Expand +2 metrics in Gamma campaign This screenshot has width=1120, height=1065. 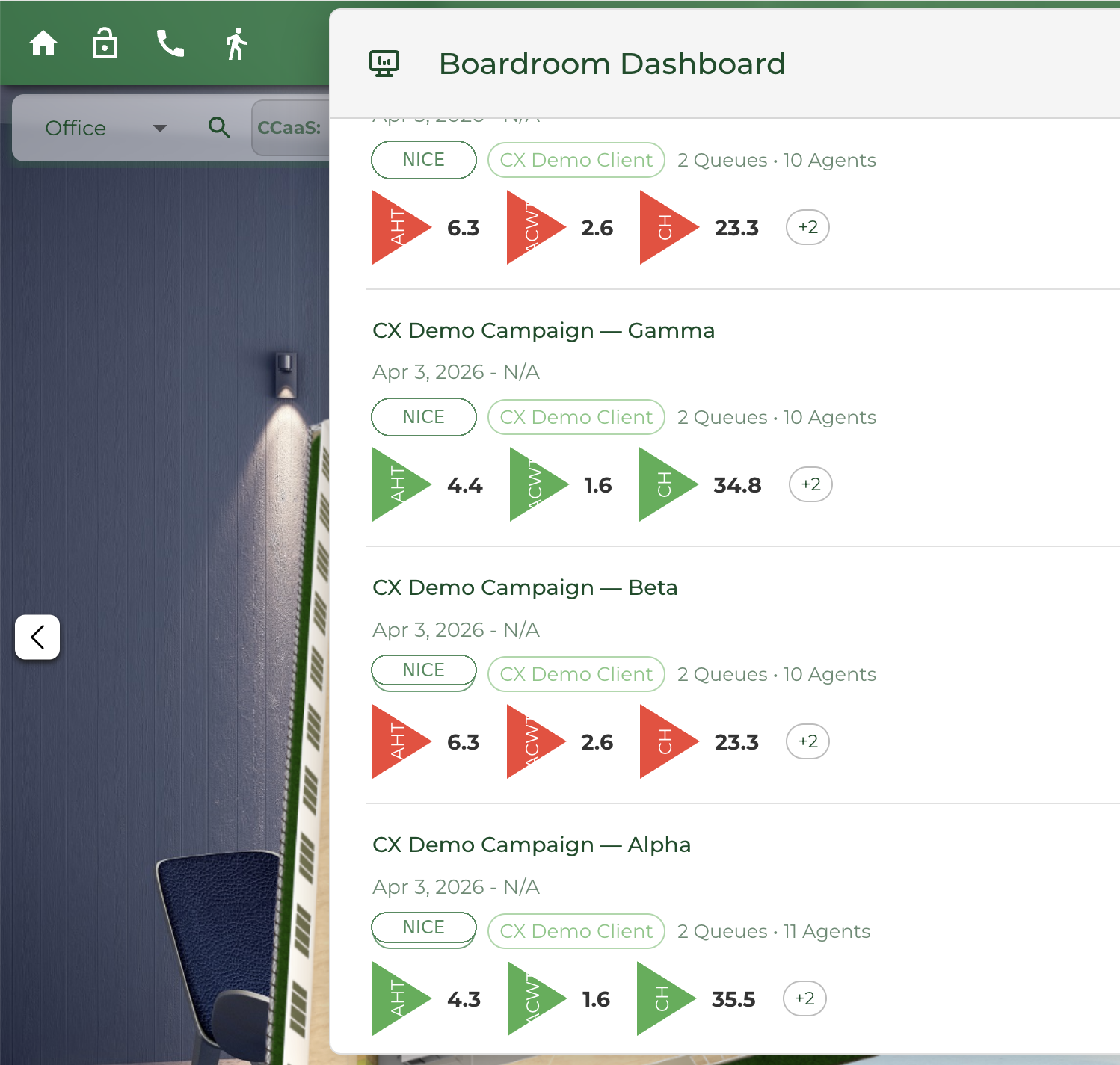tap(810, 484)
